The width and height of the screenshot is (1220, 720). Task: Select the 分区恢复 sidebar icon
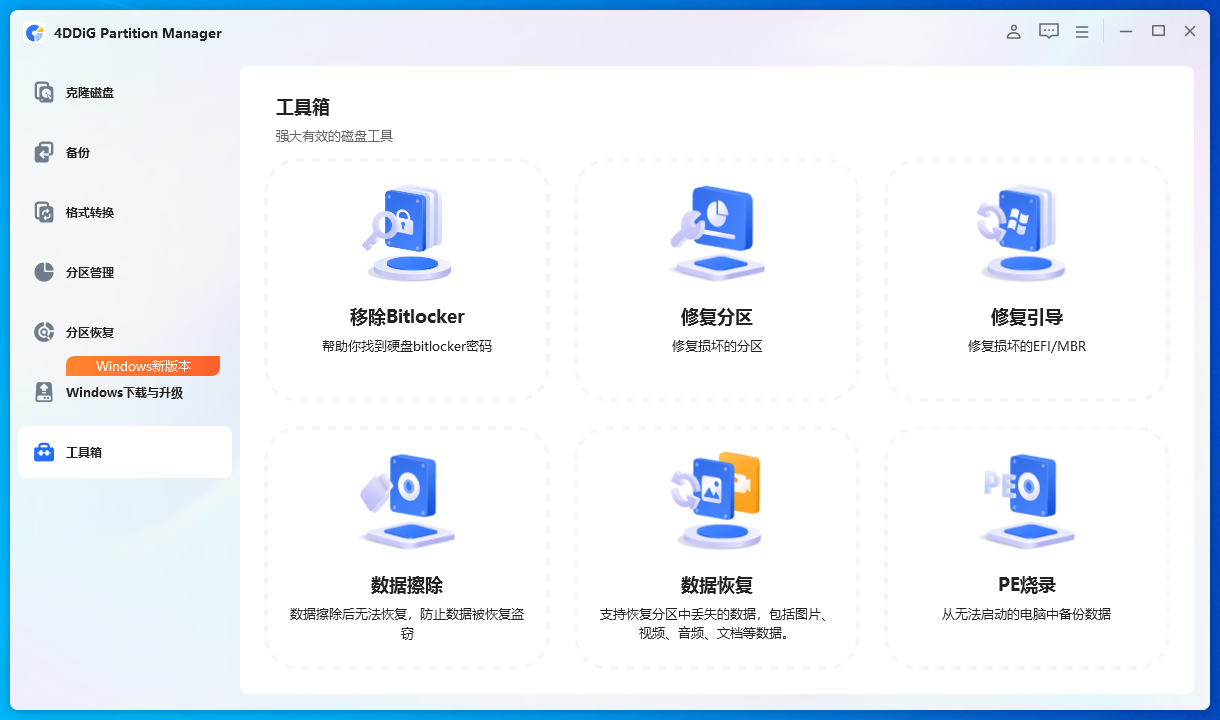[x=44, y=332]
